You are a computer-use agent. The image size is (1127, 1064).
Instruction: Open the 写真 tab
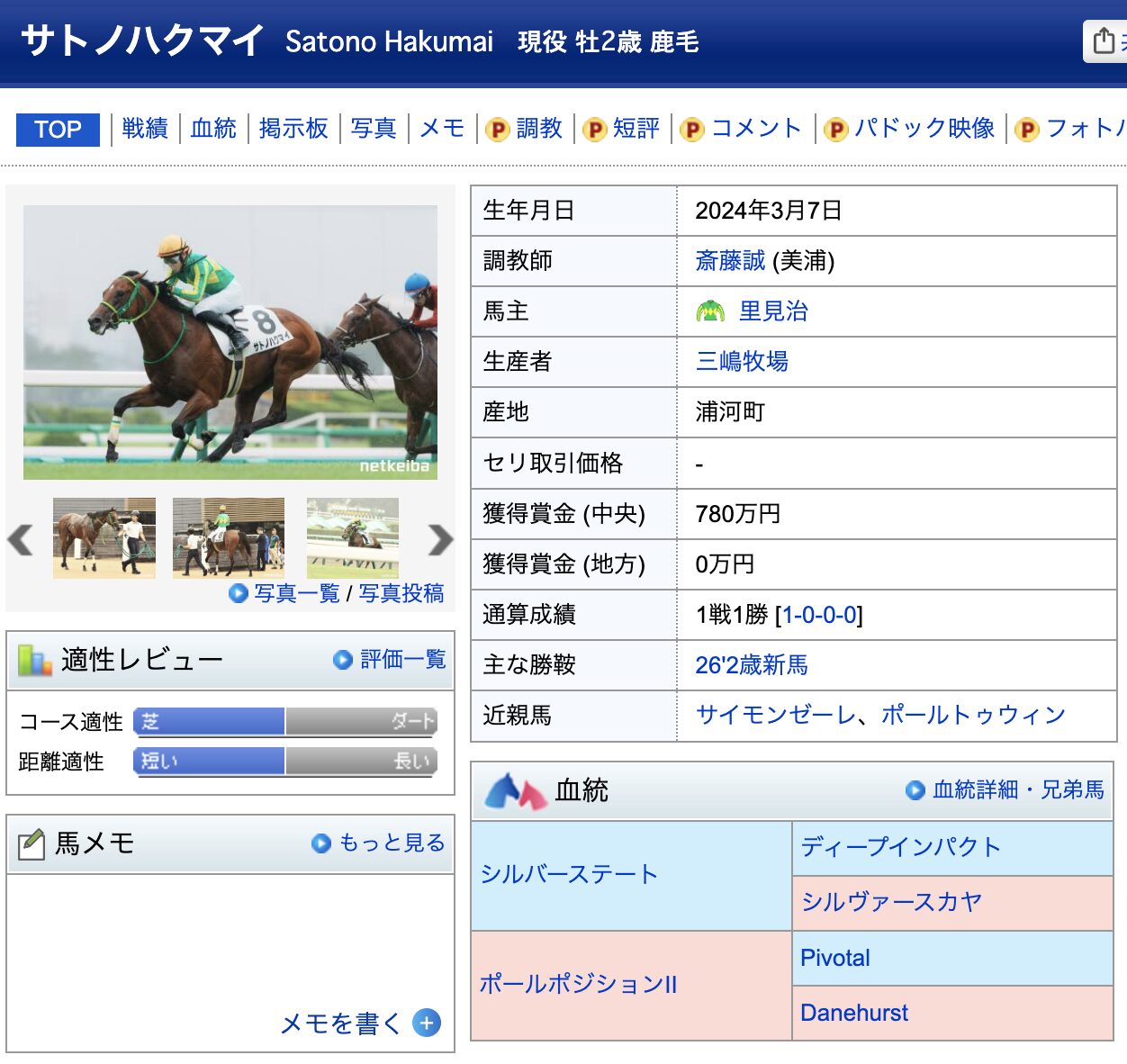374,129
